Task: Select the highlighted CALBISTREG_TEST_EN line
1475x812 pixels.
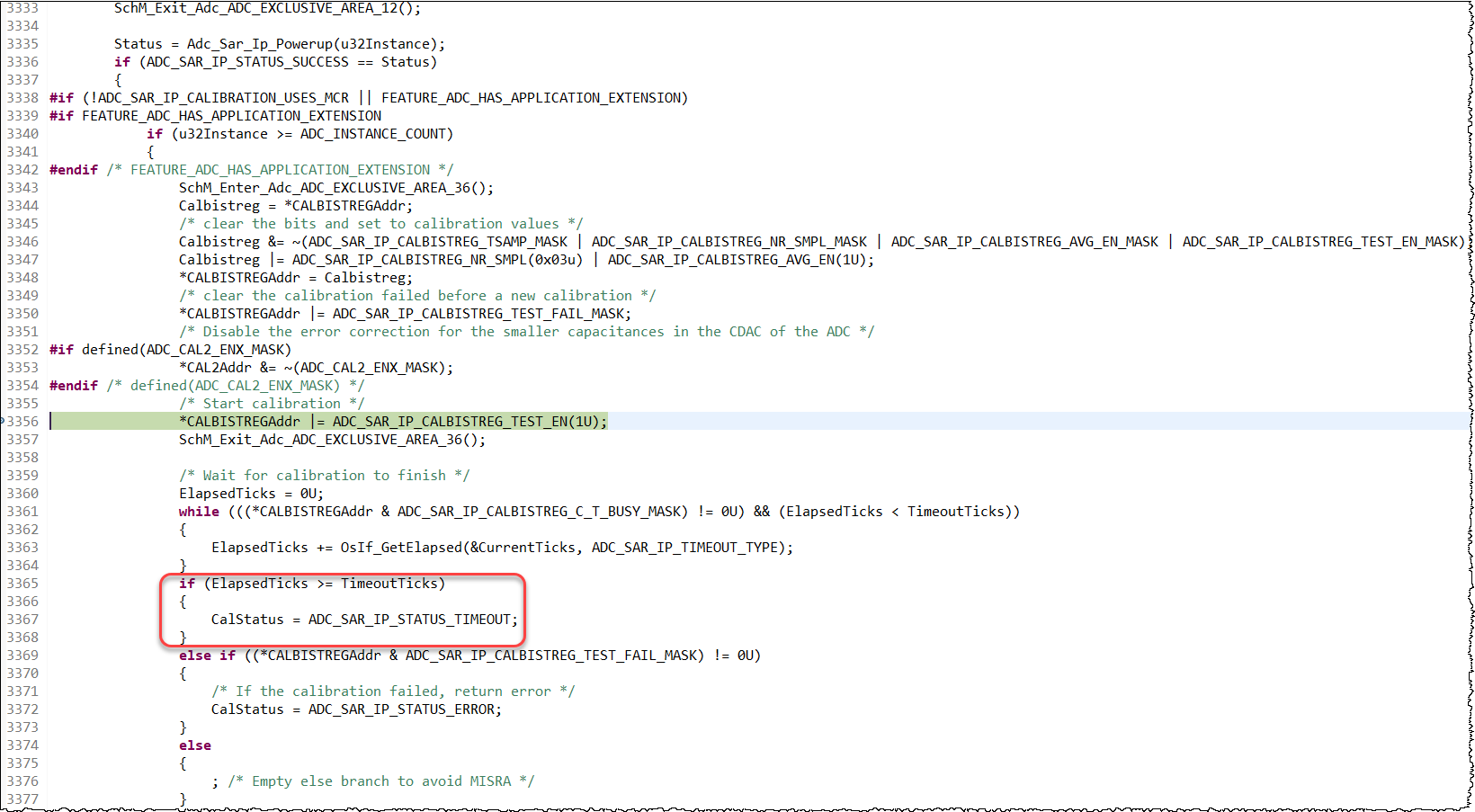Action: click(x=387, y=421)
